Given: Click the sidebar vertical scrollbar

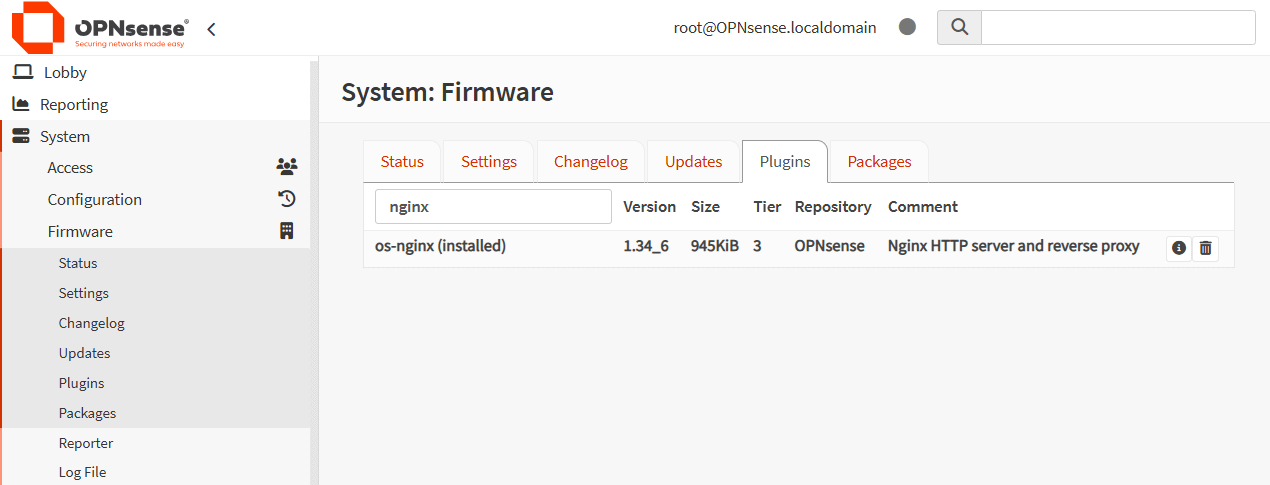Looking at the screenshot, I should pos(314,270).
